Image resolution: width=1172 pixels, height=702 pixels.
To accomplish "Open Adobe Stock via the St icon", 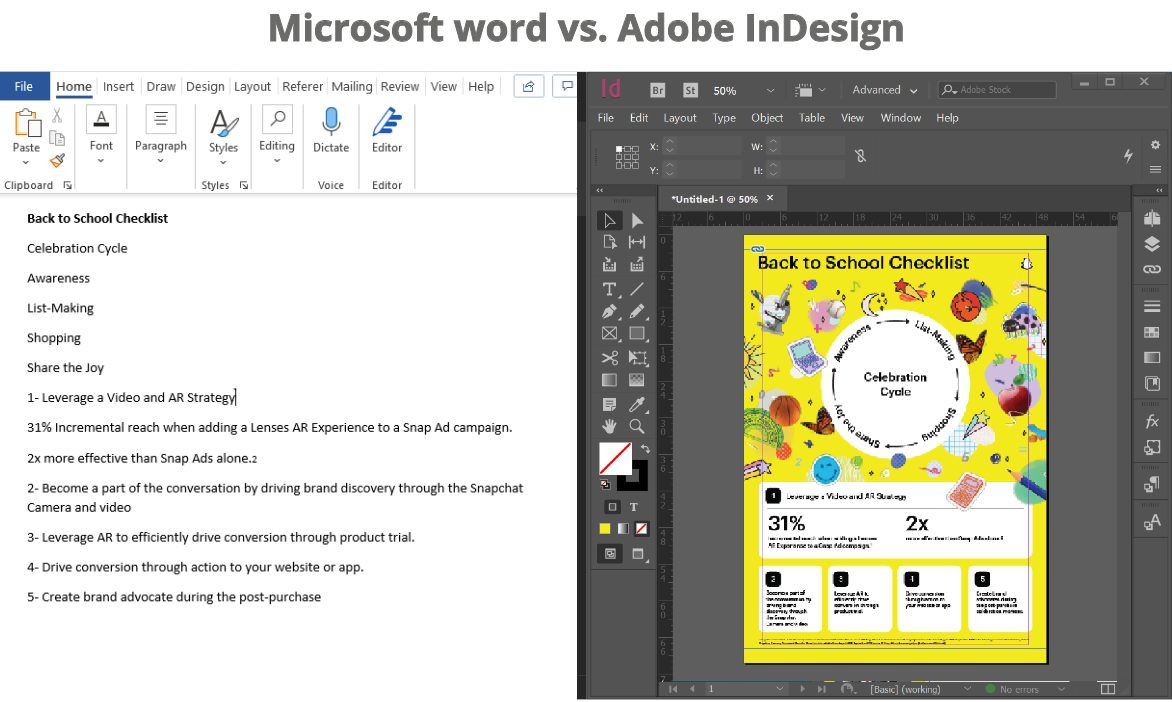I will (691, 90).
